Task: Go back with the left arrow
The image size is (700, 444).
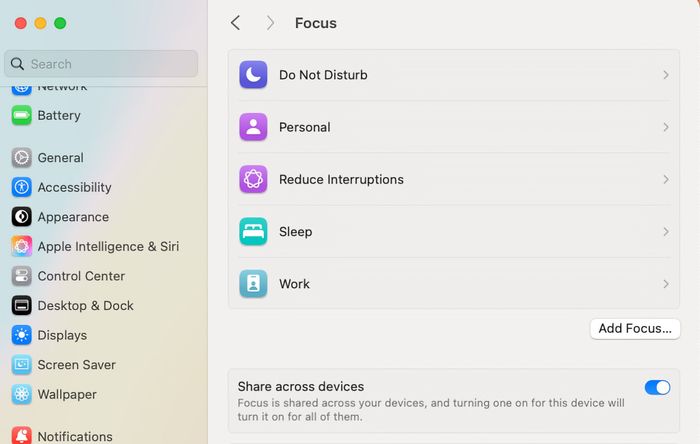Action: (x=236, y=23)
